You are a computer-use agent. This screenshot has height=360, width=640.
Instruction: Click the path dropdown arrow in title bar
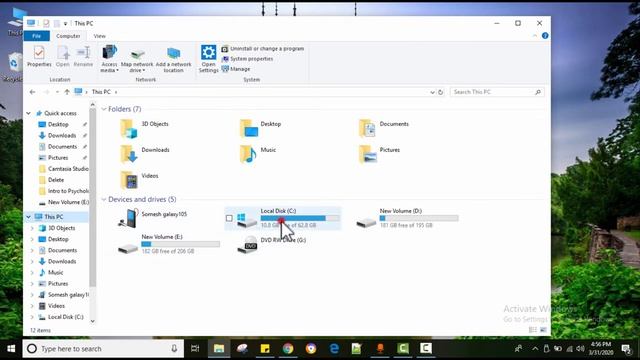pos(65,24)
